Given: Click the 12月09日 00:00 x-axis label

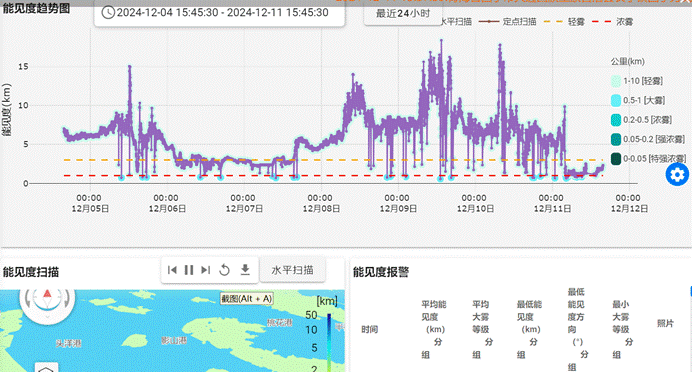Looking at the screenshot, I should (398, 203).
